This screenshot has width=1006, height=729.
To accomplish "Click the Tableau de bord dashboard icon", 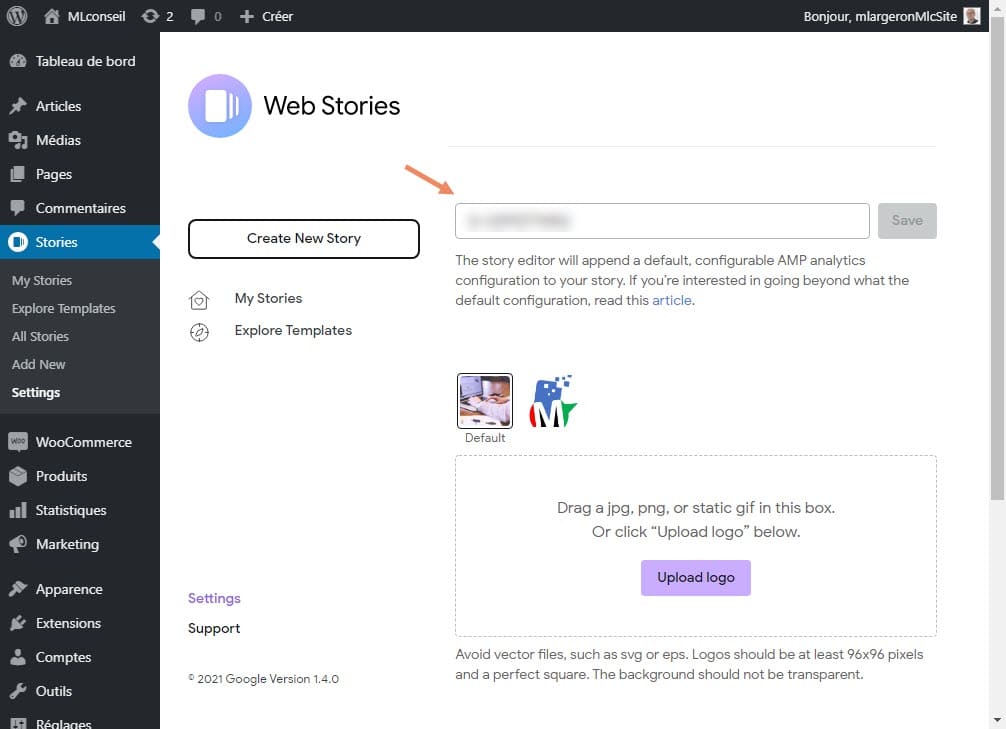I will [18, 61].
